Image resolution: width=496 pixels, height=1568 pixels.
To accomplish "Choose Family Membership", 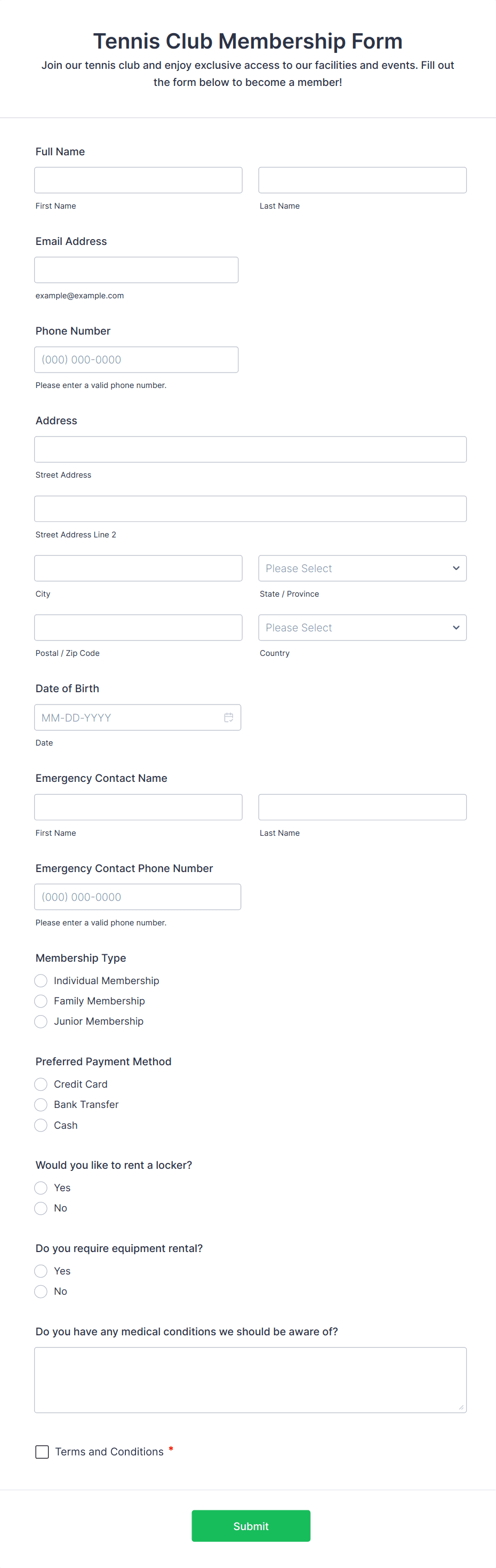I will 40,1001.
